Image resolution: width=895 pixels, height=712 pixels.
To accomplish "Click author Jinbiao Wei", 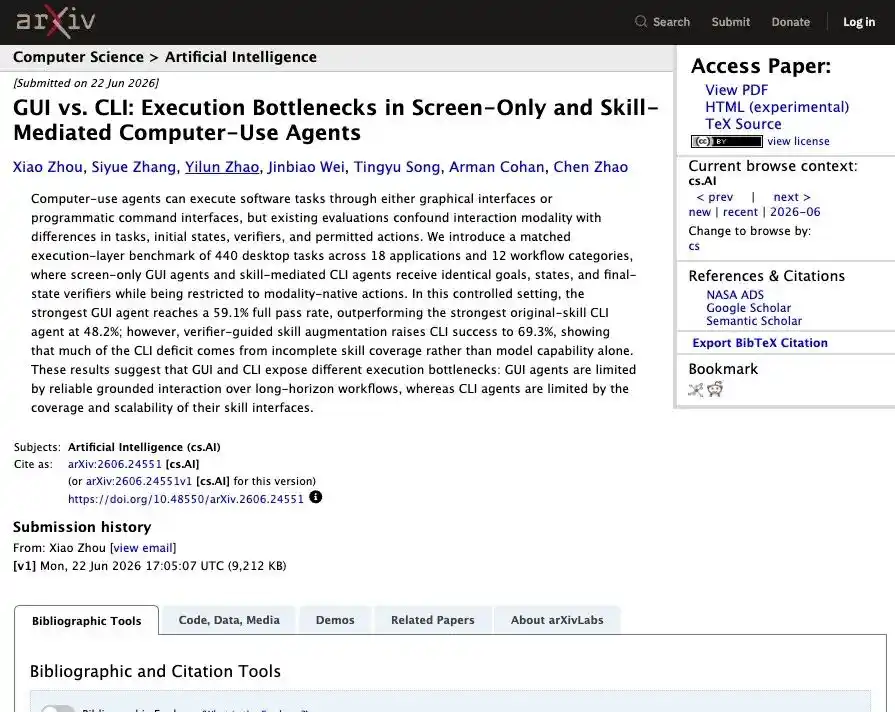I will (307, 167).
